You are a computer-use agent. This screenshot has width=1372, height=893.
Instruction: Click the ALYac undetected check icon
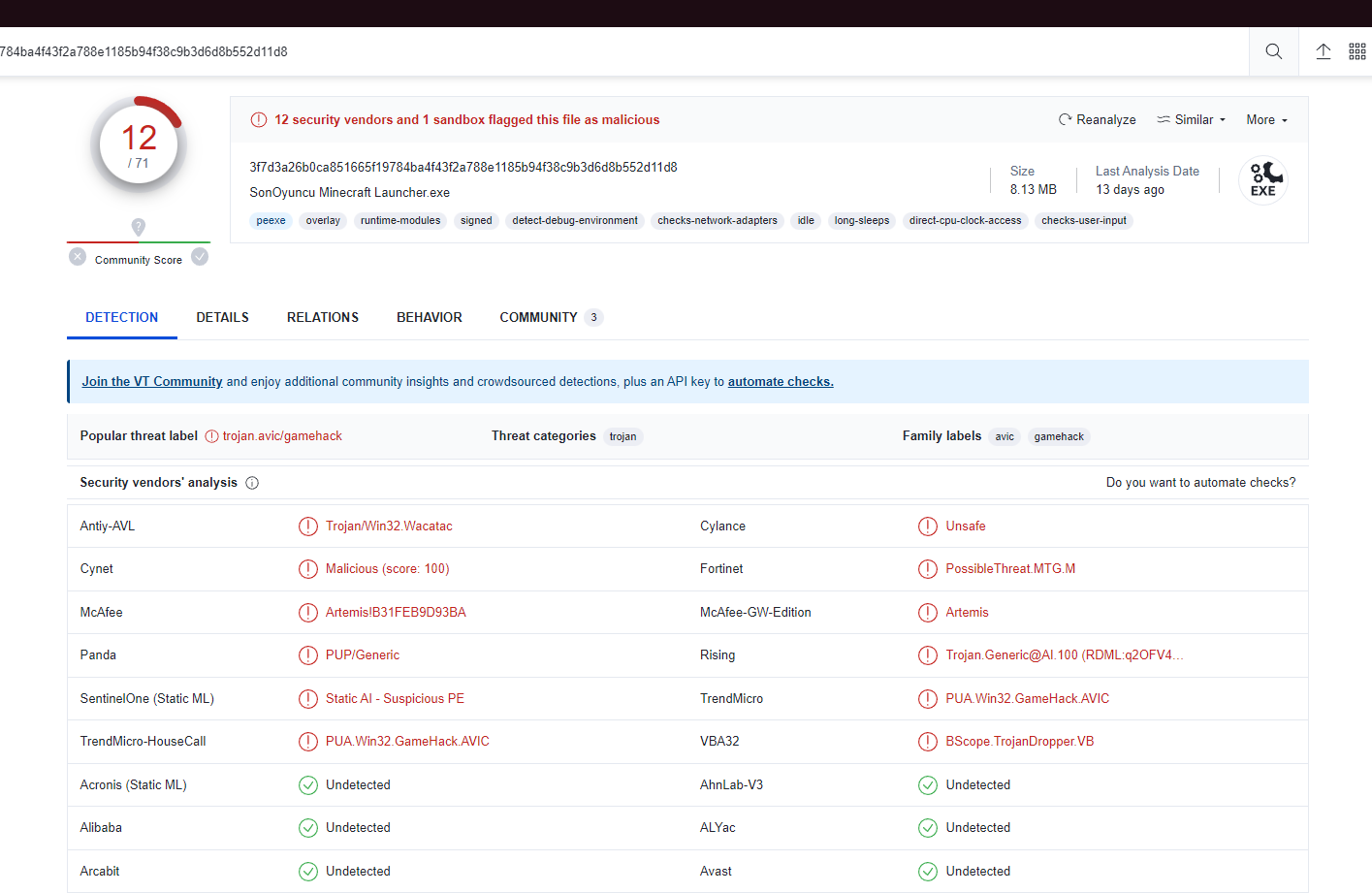point(928,828)
